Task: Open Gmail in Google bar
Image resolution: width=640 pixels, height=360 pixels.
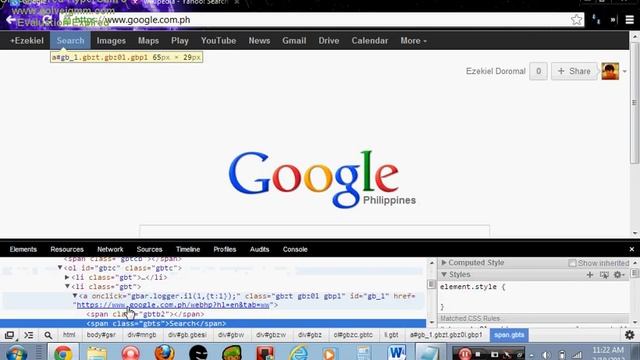Action: coord(294,41)
